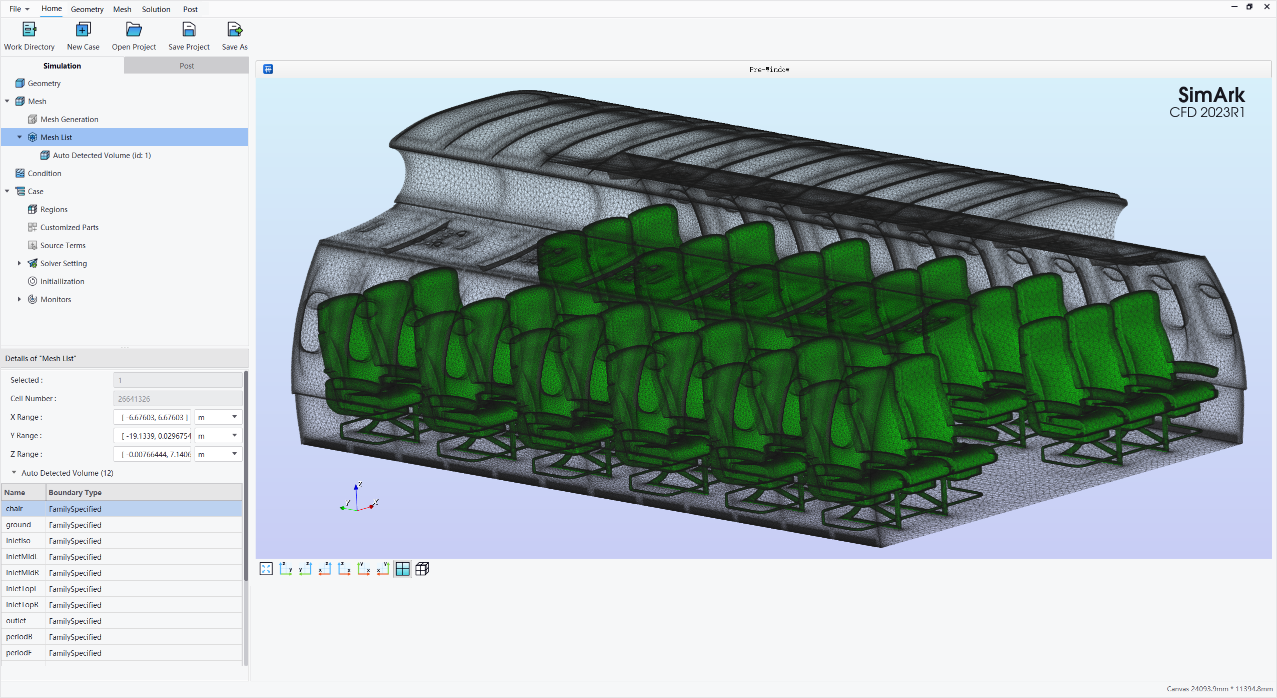This screenshot has width=1277, height=698.
Task: Open the Solution ribbon tab
Action: coord(156,9)
